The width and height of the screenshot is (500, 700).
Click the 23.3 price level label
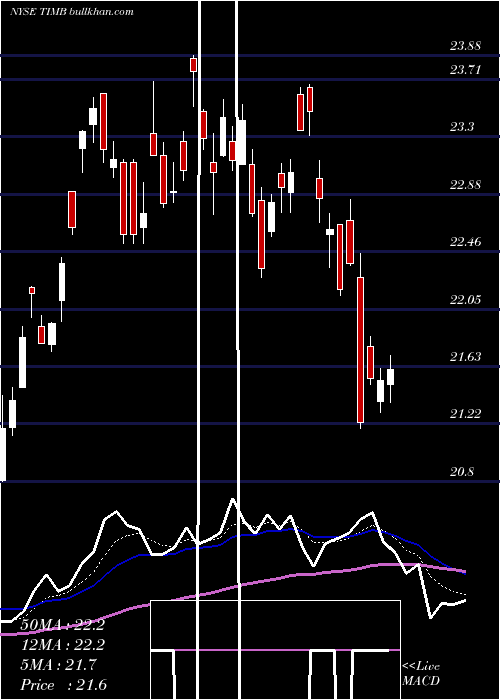462,127
